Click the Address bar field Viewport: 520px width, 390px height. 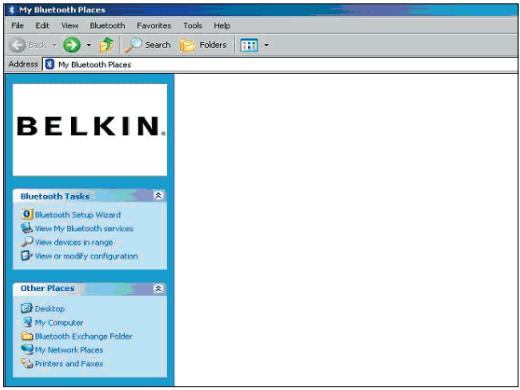click(280, 64)
